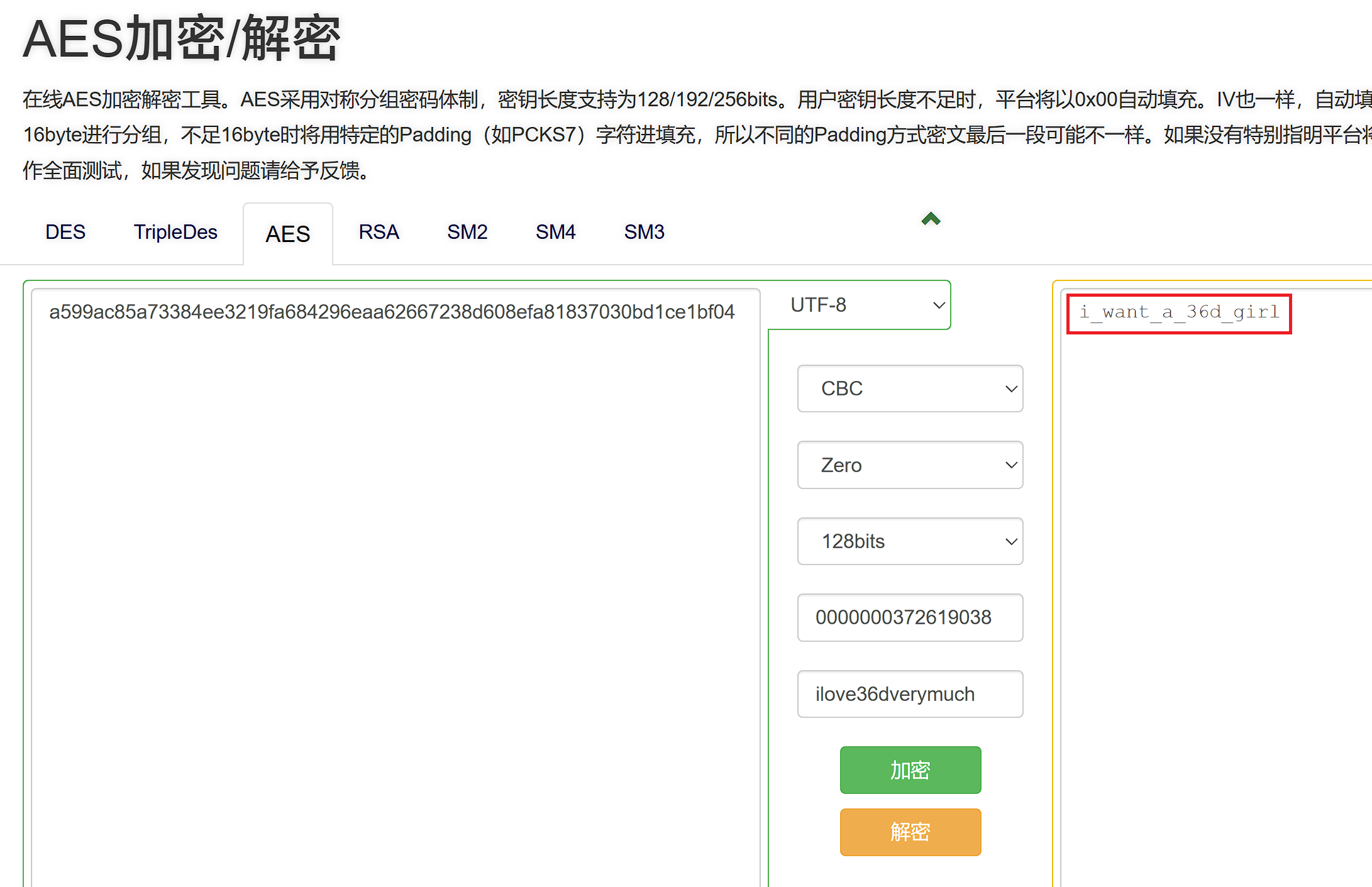
Task: Click the AES加密/解密 page heading
Action: click(181, 39)
